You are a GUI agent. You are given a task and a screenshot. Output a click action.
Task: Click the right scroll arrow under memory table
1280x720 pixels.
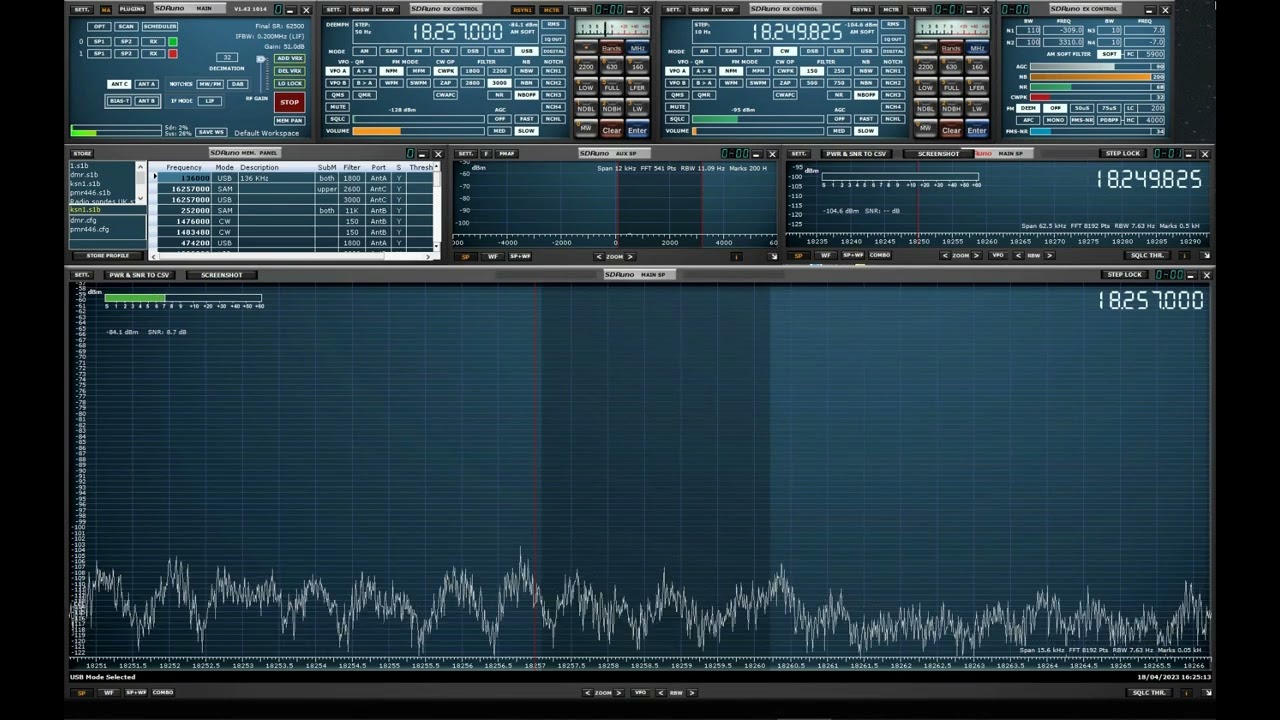tap(428, 256)
